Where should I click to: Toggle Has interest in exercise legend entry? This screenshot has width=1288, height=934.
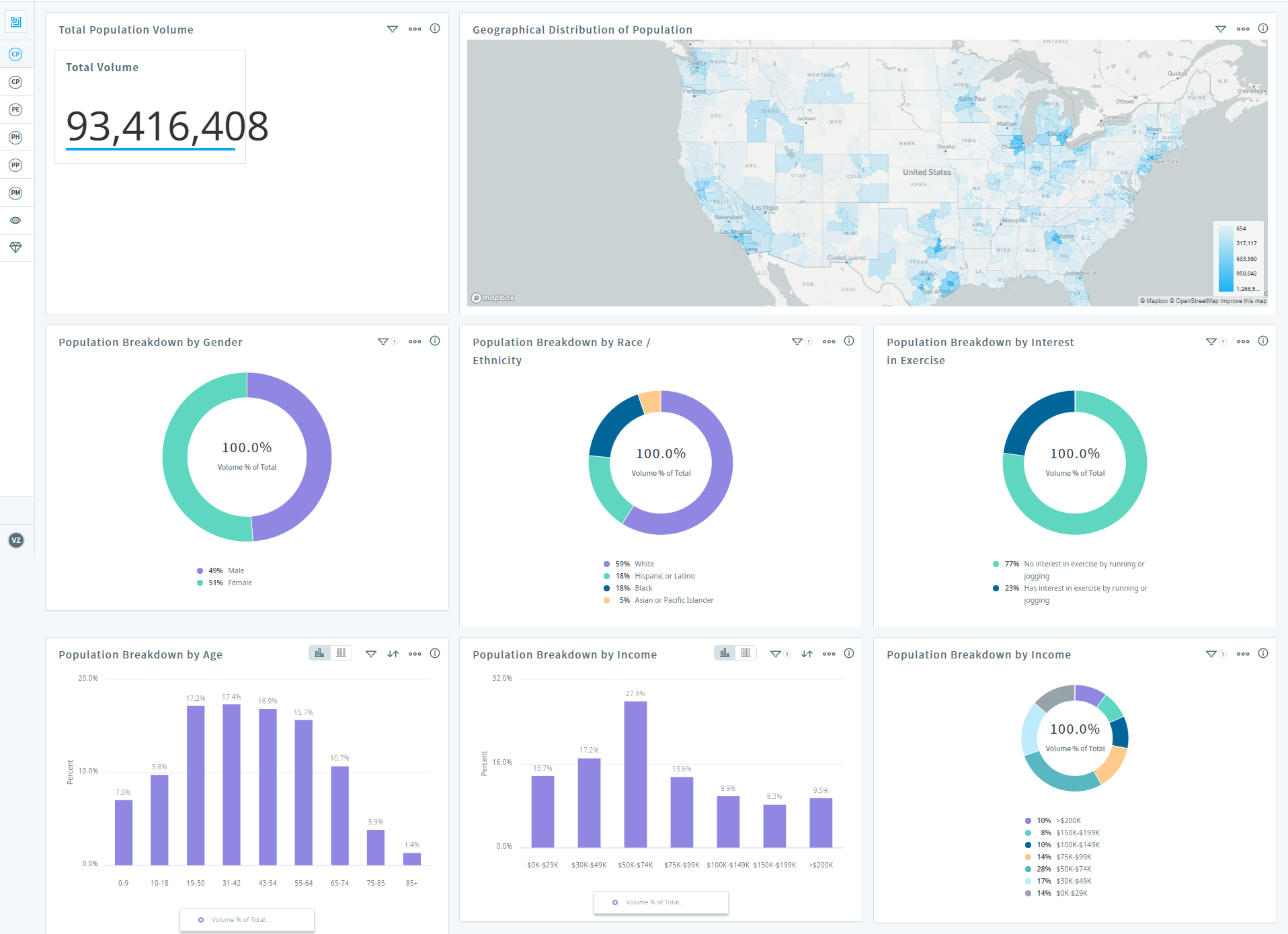point(1070,594)
